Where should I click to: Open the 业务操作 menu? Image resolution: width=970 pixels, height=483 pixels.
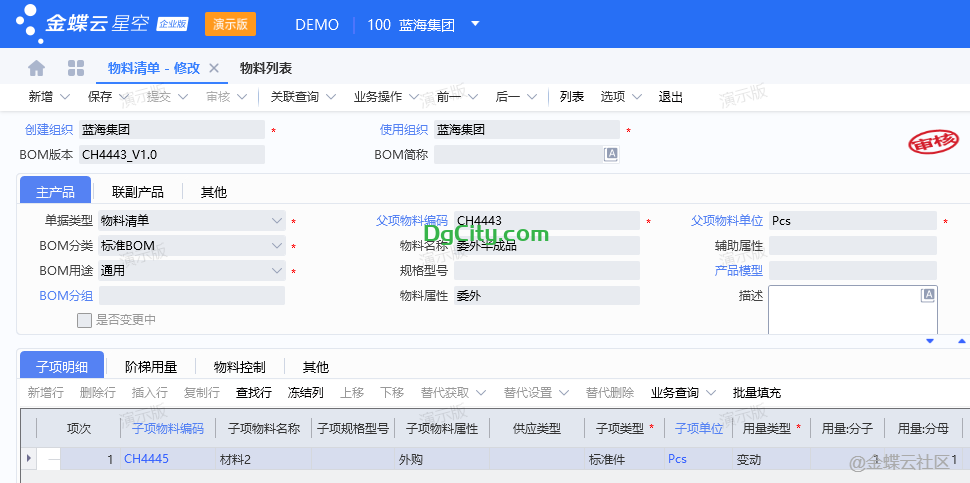(x=384, y=97)
